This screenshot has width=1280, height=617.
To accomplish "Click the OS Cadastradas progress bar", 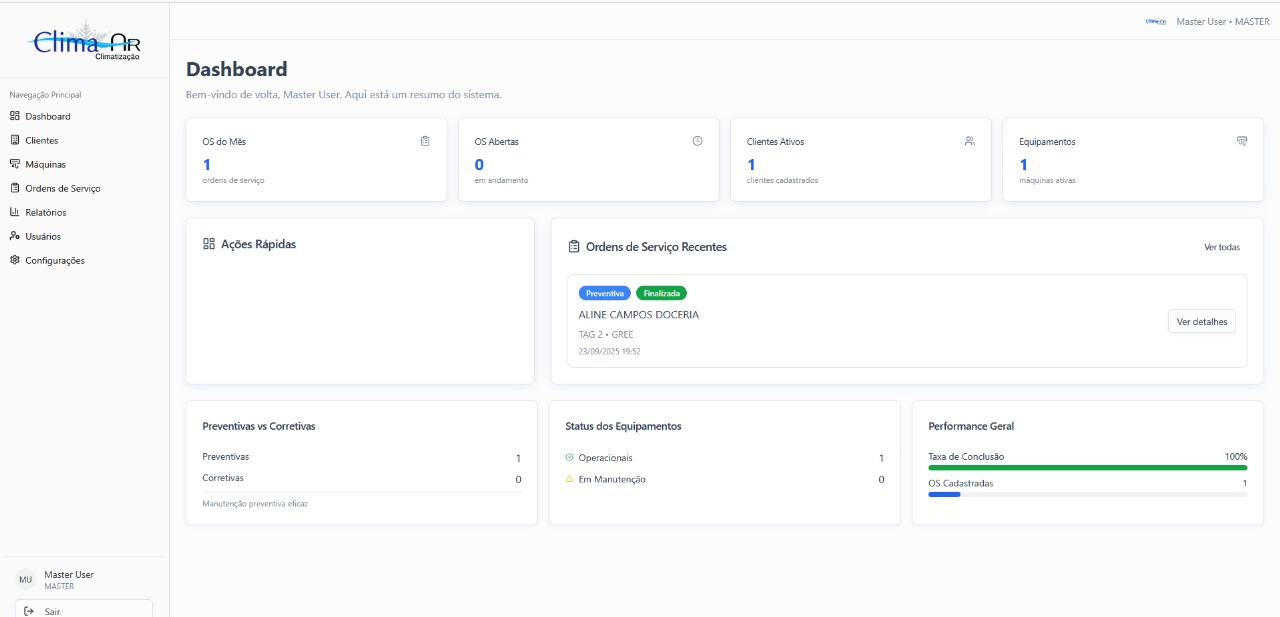I will click(1087, 494).
